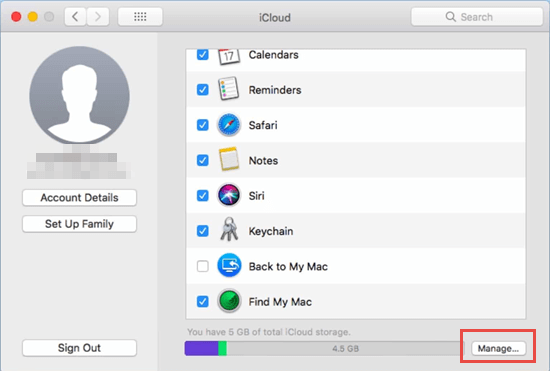
Task: Uncheck the Calendars checkbox
Action: click(202, 54)
